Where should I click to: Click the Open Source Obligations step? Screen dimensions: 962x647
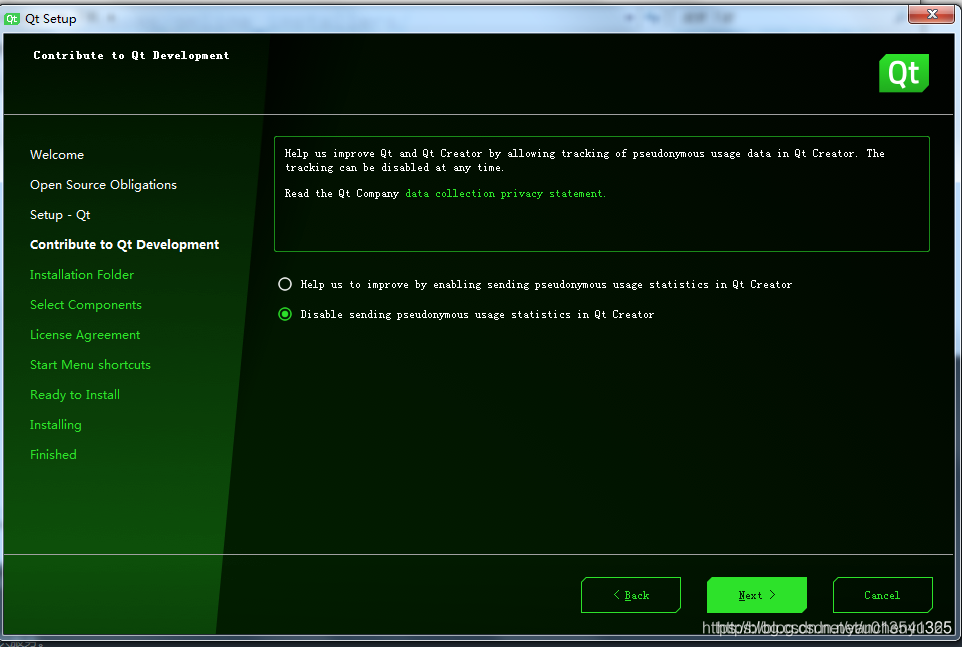103,185
